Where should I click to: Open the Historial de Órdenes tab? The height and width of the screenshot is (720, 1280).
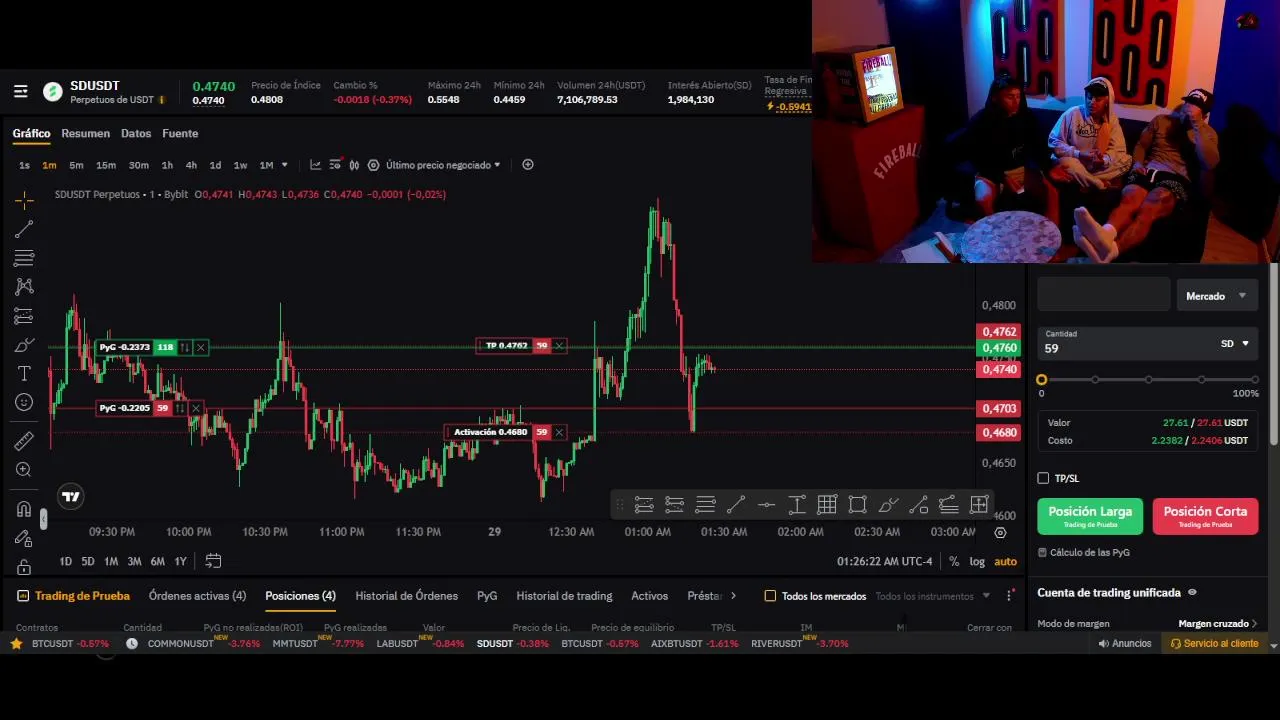[x=406, y=596]
